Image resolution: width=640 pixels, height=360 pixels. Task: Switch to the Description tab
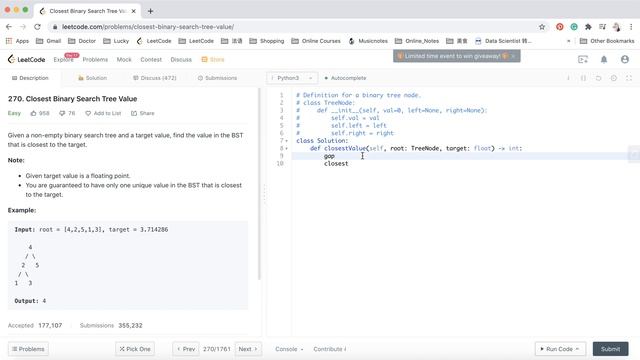(30, 78)
